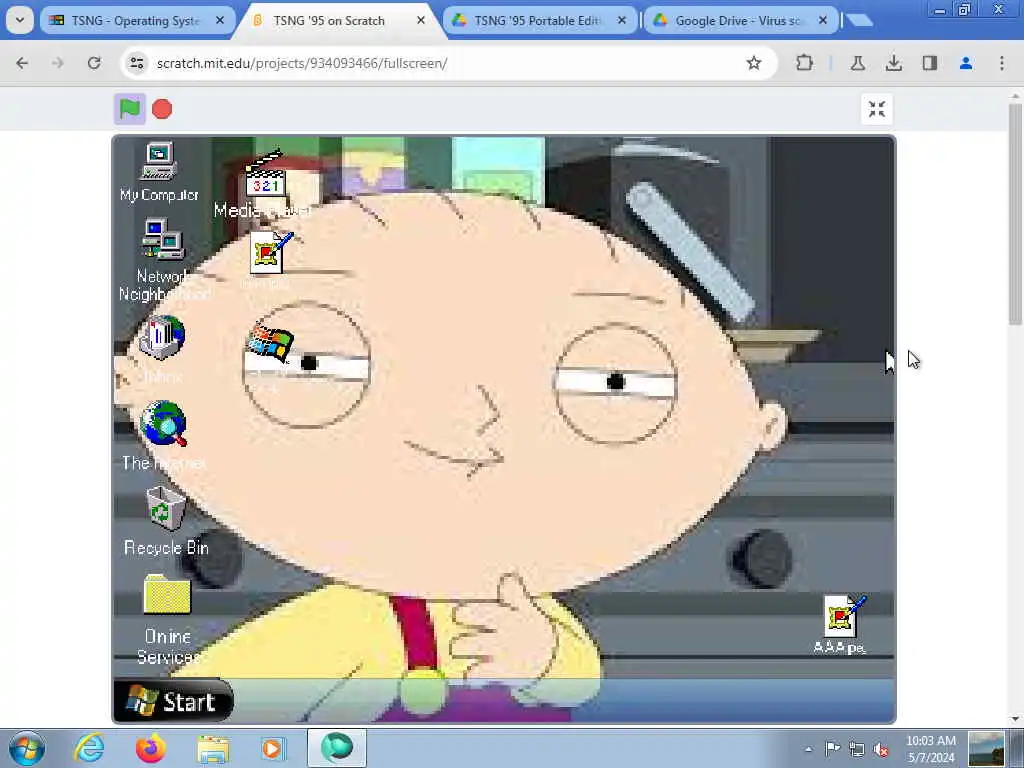
Task: Click the green flag to run project
Action: 129,108
